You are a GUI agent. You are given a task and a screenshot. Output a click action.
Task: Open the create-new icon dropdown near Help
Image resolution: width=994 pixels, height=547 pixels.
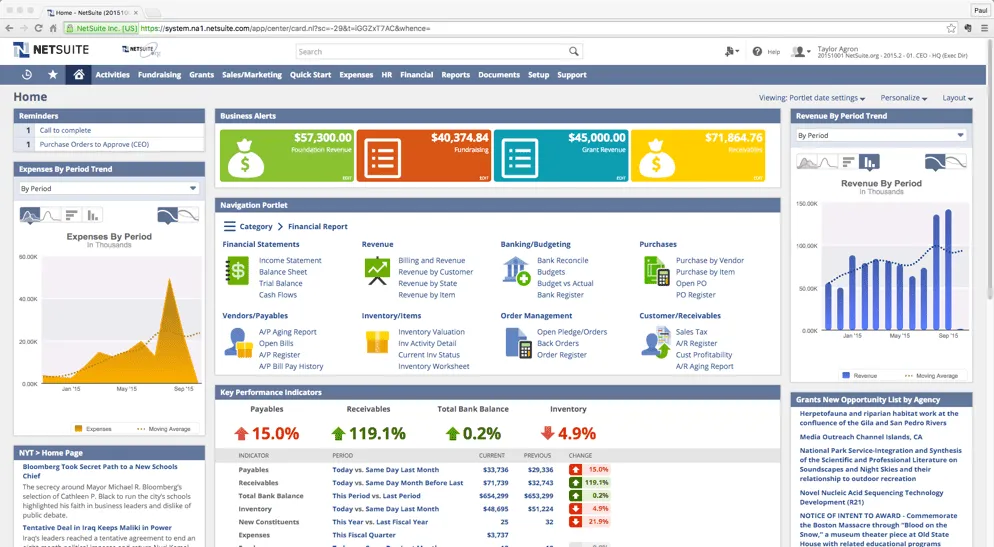(x=732, y=51)
